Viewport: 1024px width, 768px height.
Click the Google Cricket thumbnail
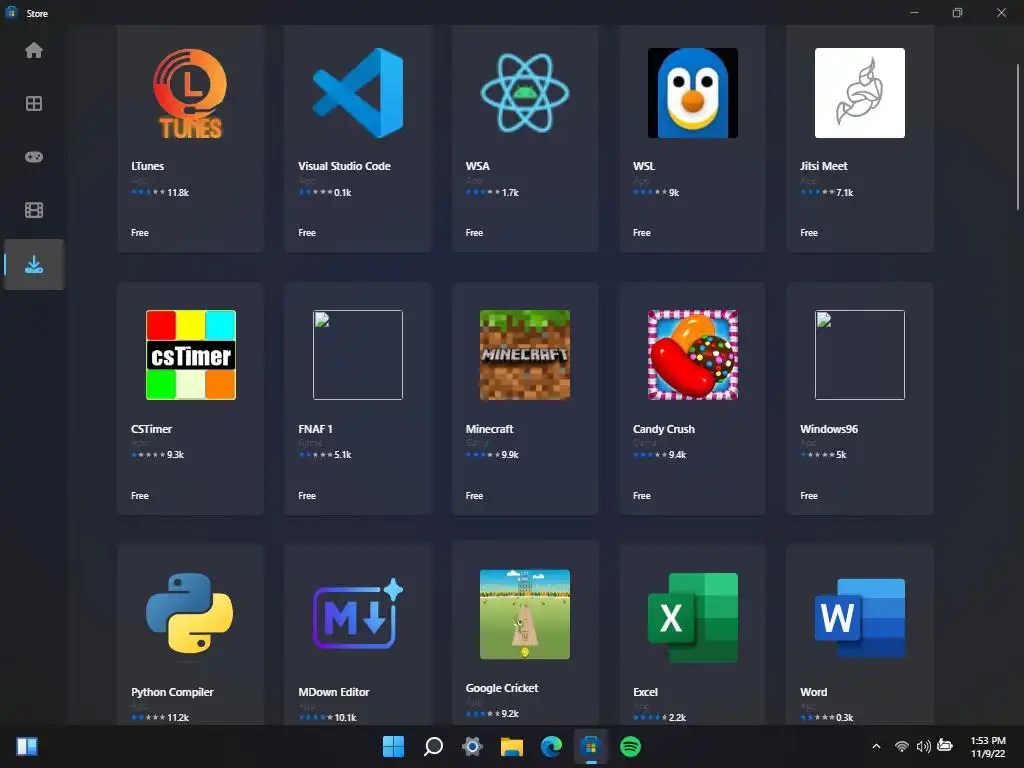pos(525,614)
